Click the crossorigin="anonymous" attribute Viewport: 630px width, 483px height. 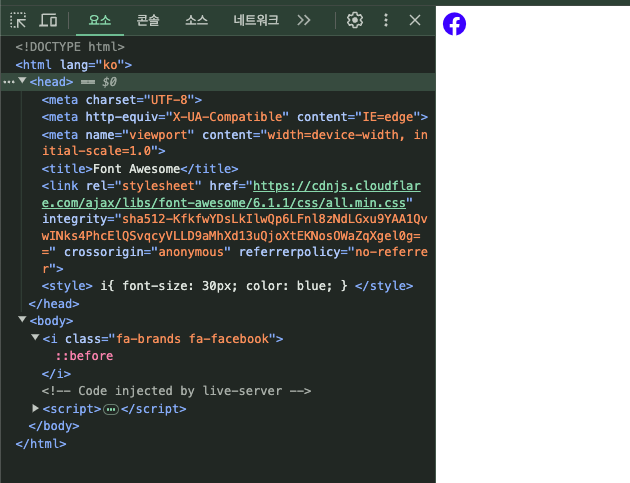coord(147,252)
